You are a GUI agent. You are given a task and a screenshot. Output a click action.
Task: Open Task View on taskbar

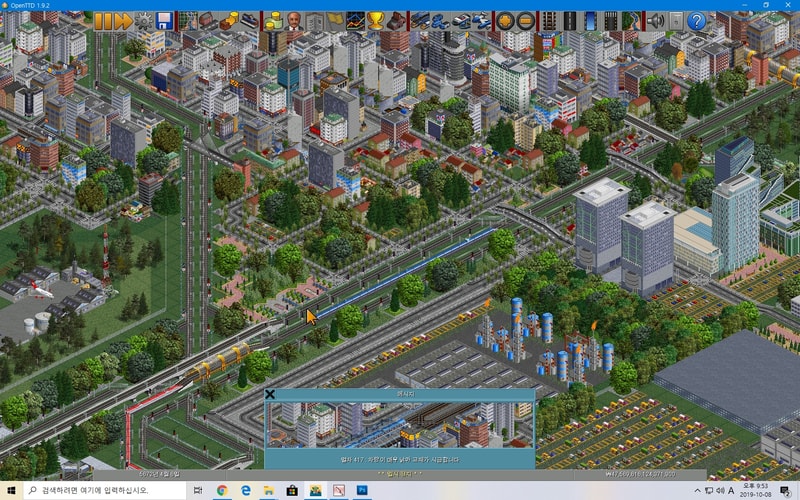pyautogui.click(x=198, y=490)
